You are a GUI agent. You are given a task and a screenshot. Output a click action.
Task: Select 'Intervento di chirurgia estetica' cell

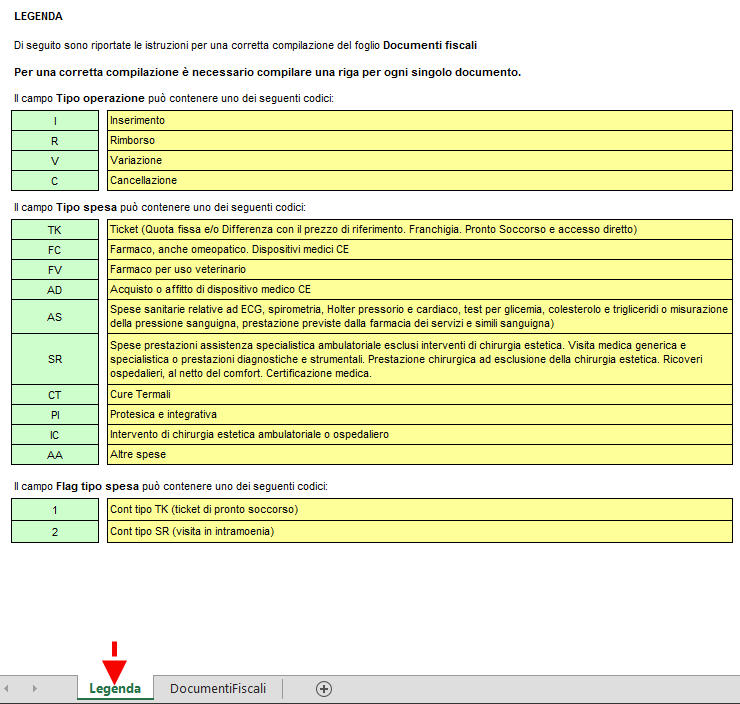[x=420, y=435]
